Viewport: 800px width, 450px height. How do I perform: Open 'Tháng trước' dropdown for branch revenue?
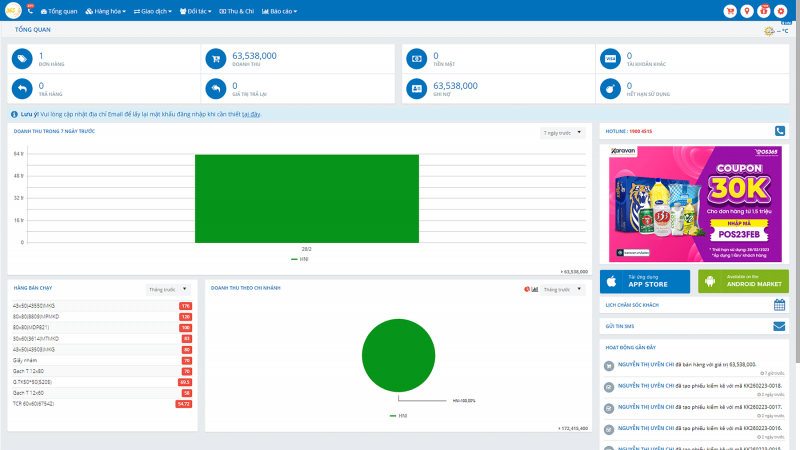(562, 289)
